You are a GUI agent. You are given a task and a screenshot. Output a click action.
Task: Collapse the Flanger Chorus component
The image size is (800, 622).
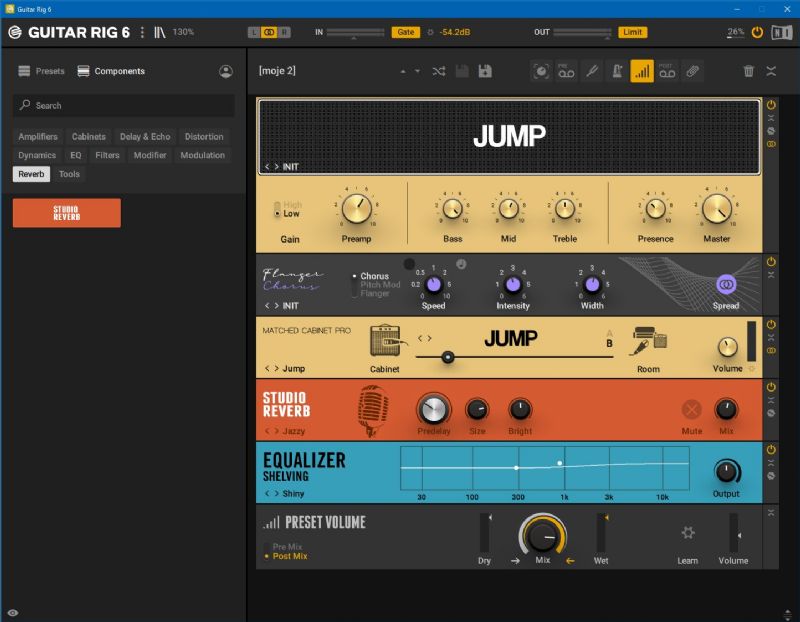point(771,275)
